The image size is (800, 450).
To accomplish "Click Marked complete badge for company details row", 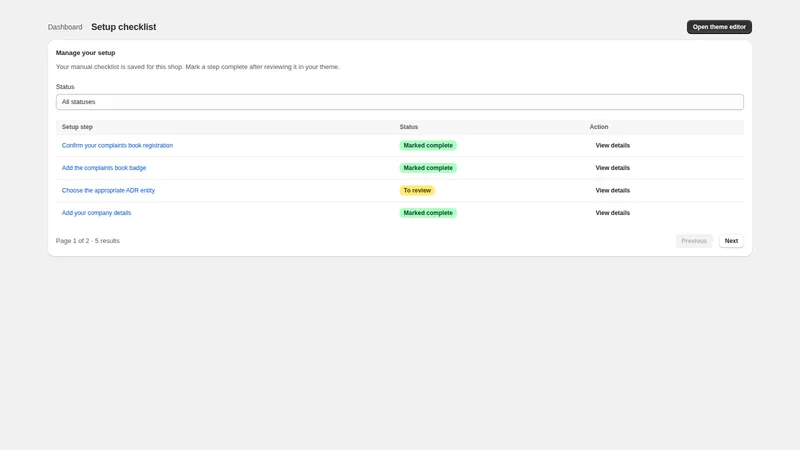I will pyautogui.click(x=428, y=213).
